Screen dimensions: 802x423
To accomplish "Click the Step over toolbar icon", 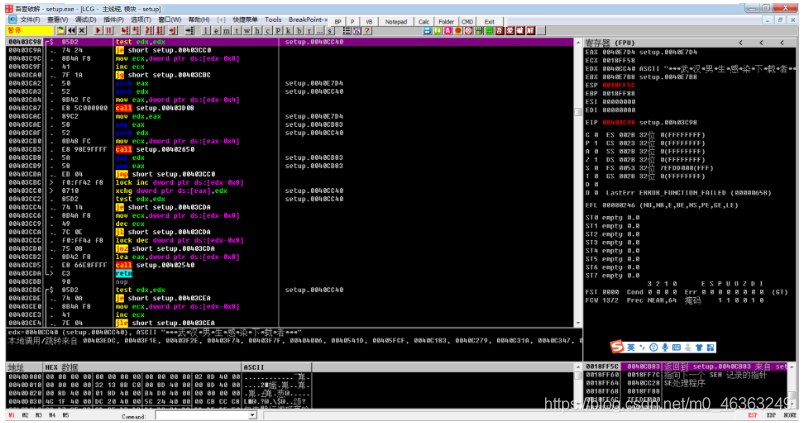I will pos(135,31).
